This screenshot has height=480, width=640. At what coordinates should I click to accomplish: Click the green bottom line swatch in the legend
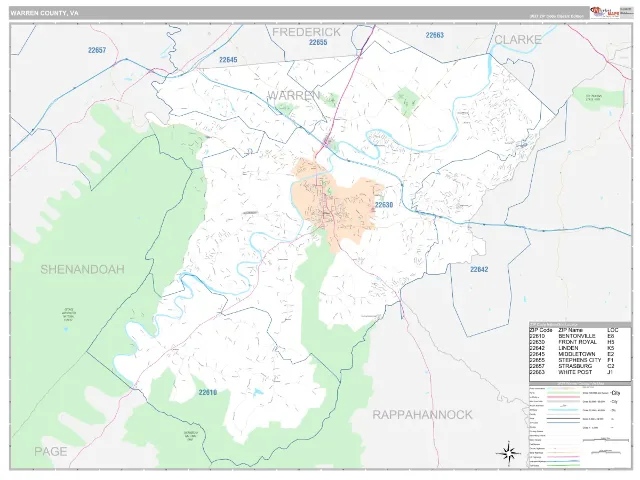[x=563, y=465]
